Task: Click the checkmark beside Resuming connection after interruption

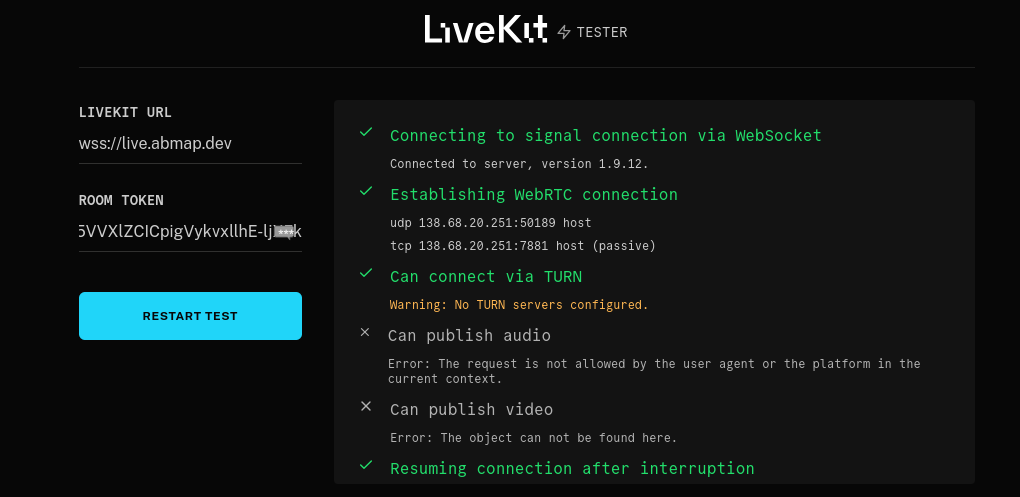Action: [366, 465]
